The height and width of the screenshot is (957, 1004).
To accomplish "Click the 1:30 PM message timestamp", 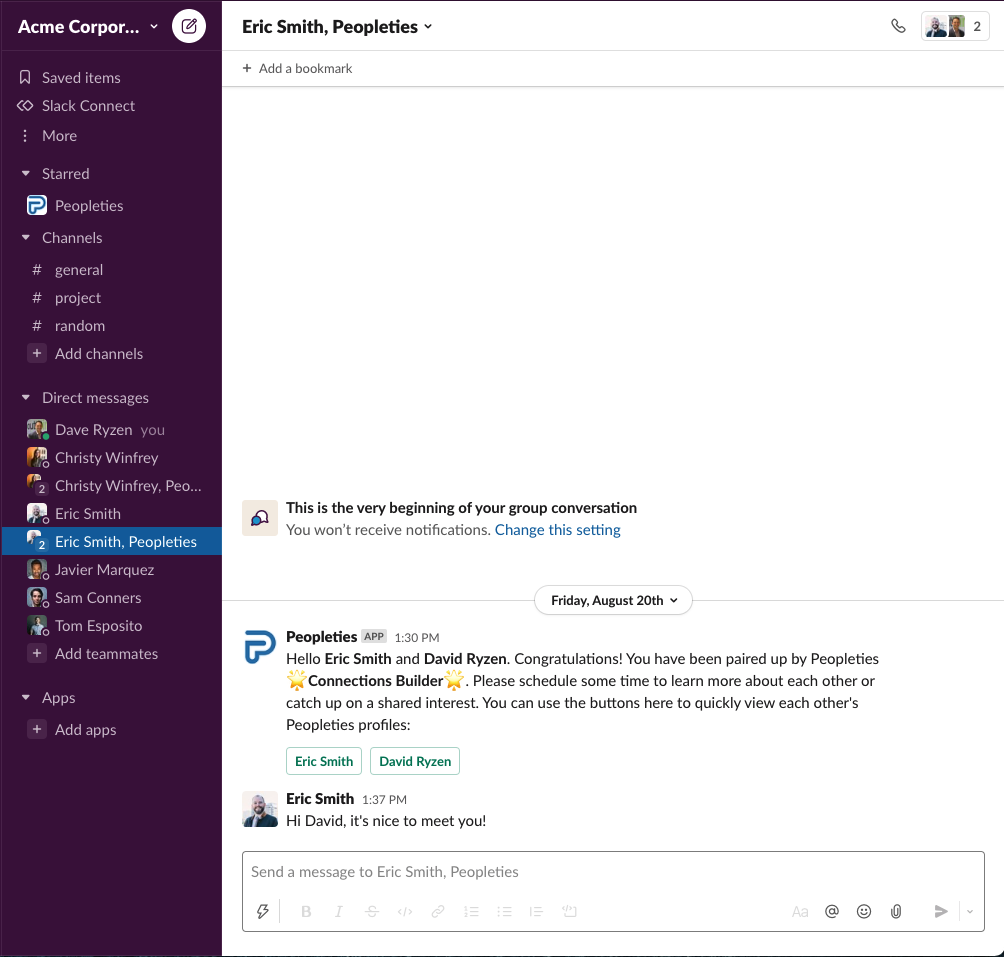I will click(x=417, y=638).
